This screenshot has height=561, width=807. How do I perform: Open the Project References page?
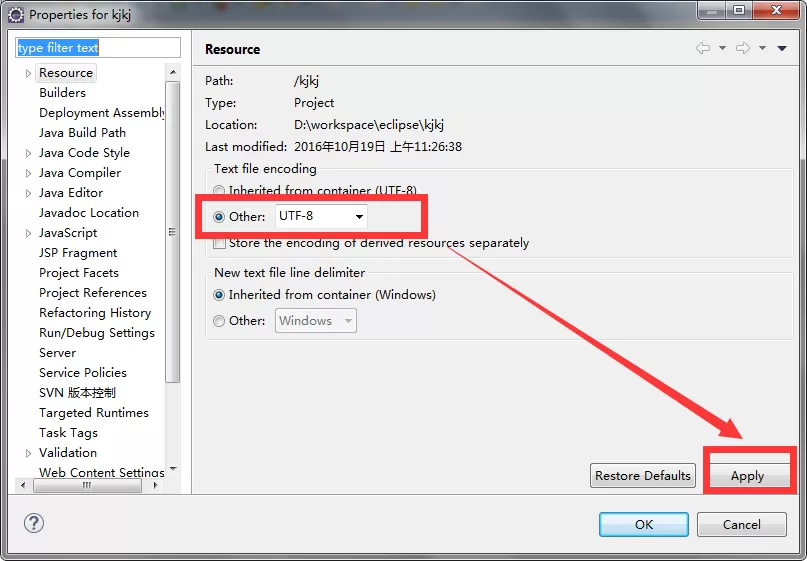[x=93, y=293]
